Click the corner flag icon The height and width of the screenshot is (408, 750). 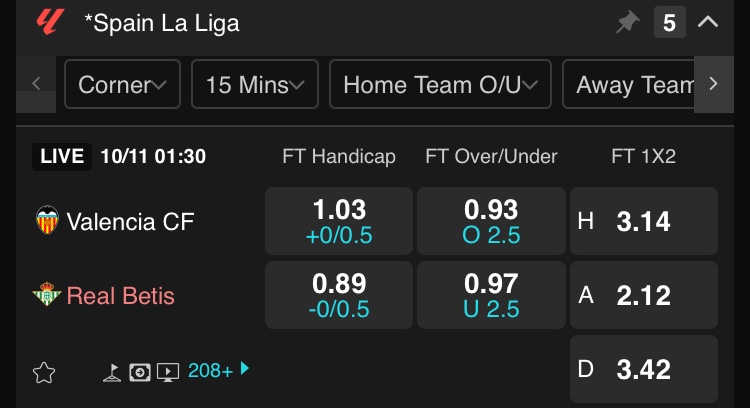click(114, 372)
